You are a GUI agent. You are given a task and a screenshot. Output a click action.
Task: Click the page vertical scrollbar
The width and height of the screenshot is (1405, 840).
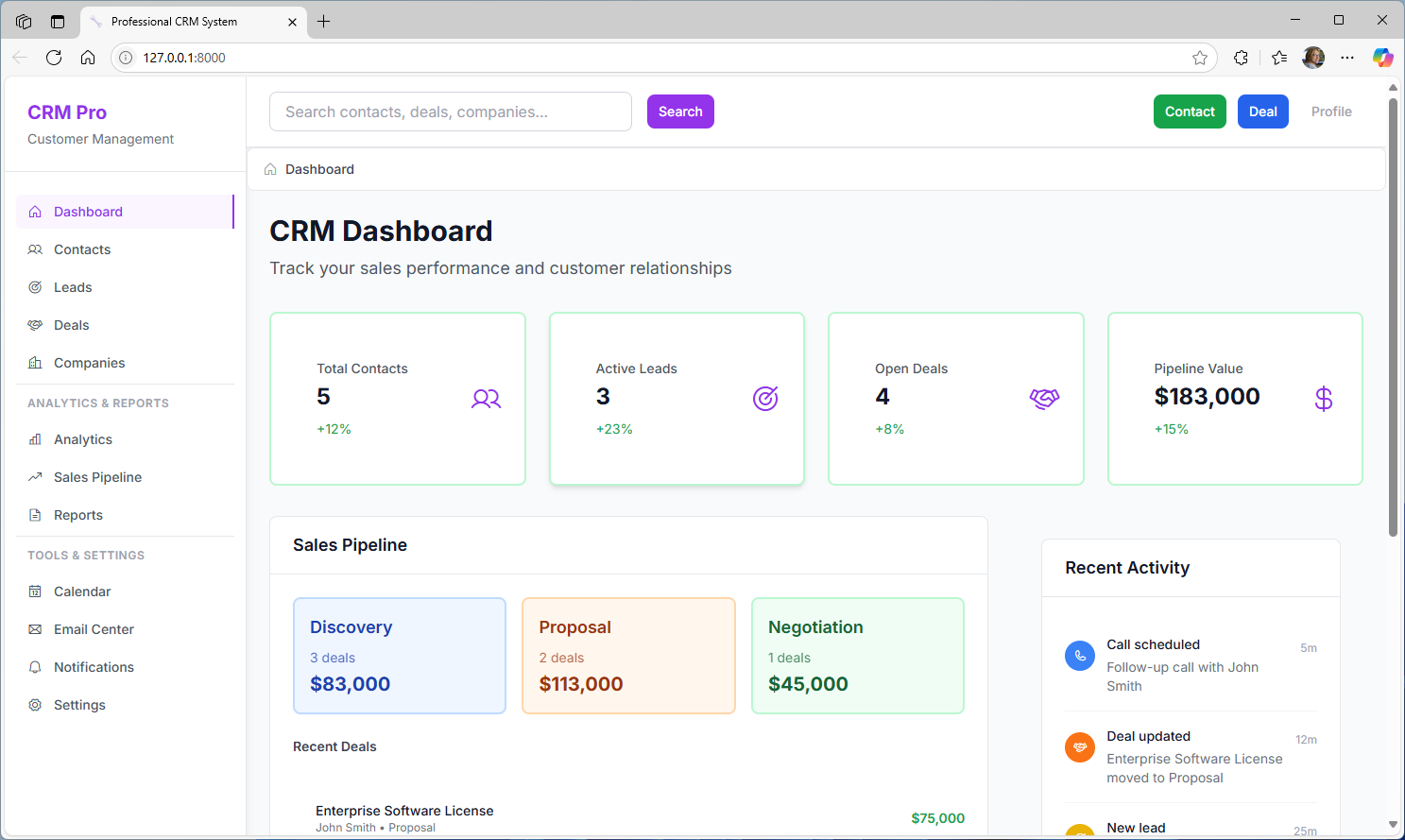[1393, 317]
